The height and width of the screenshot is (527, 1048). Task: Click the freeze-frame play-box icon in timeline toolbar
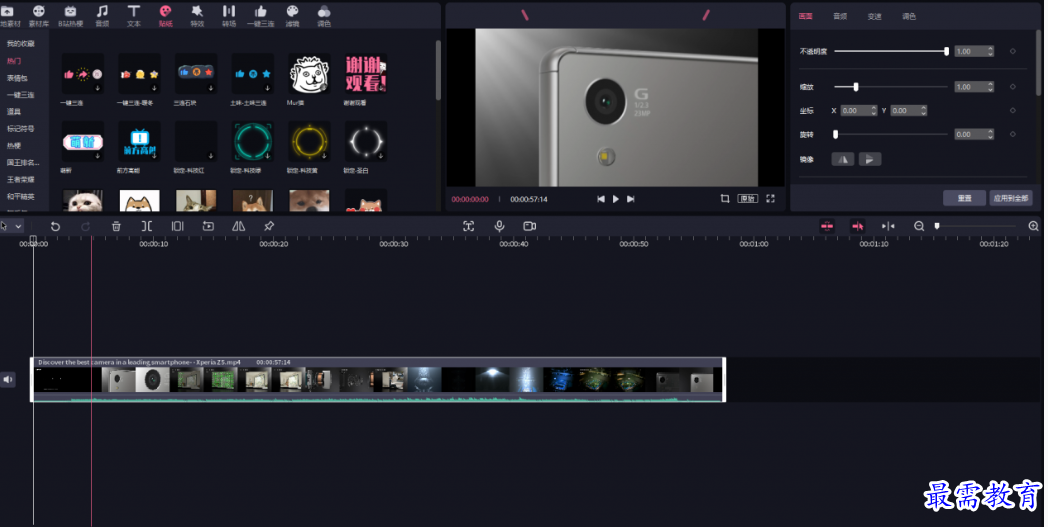point(208,226)
